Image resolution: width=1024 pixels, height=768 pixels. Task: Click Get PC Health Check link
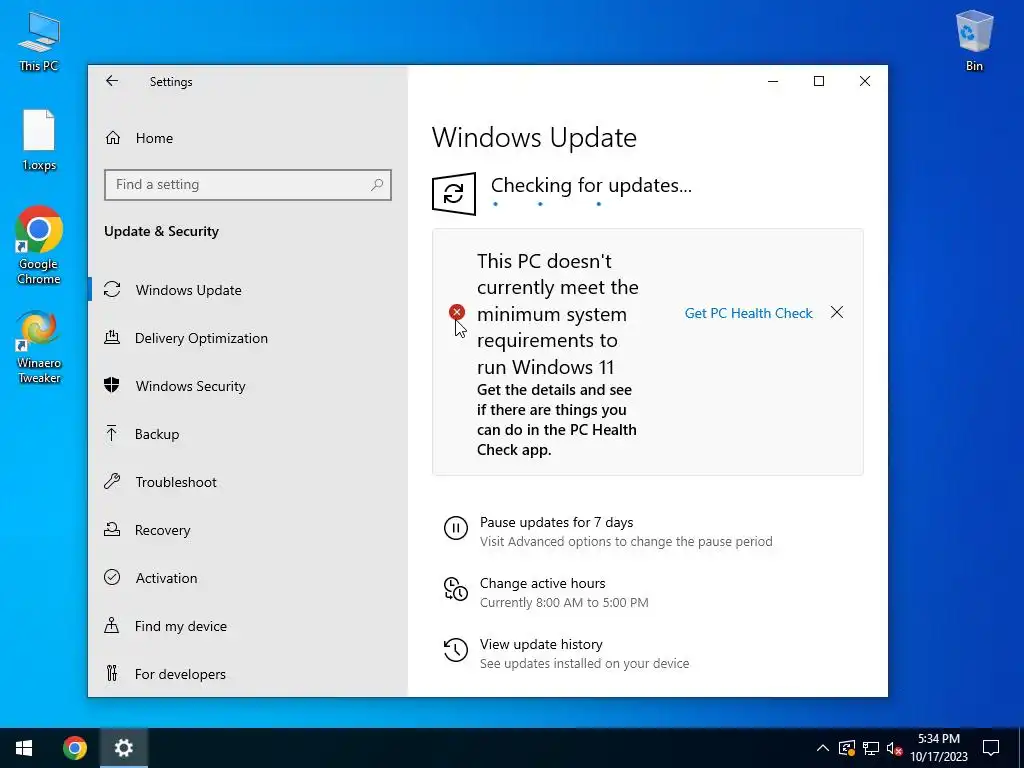pyautogui.click(x=748, y=313)
